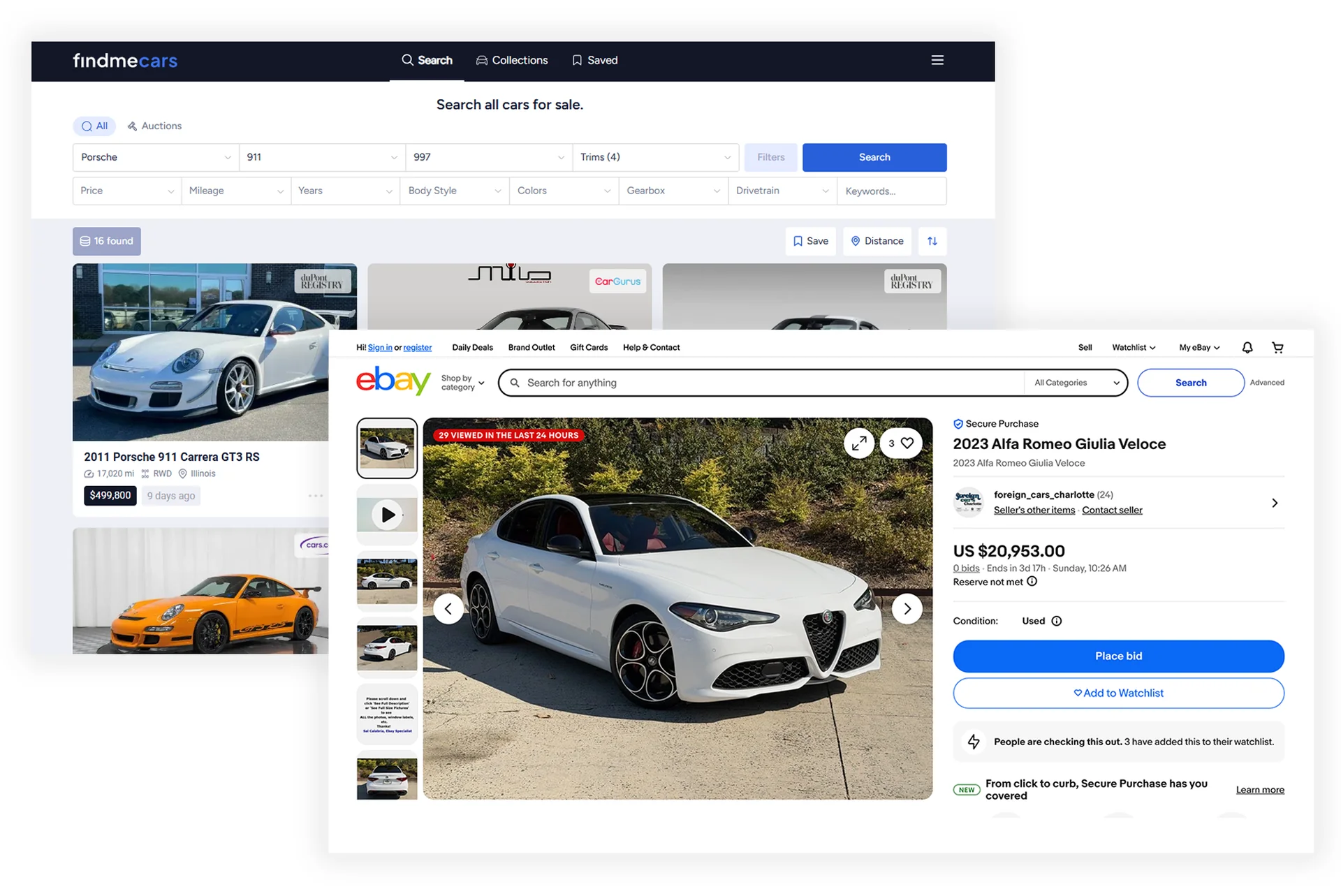
Task: Click the Contact seller link
Action: click(x=1112, y=510)
